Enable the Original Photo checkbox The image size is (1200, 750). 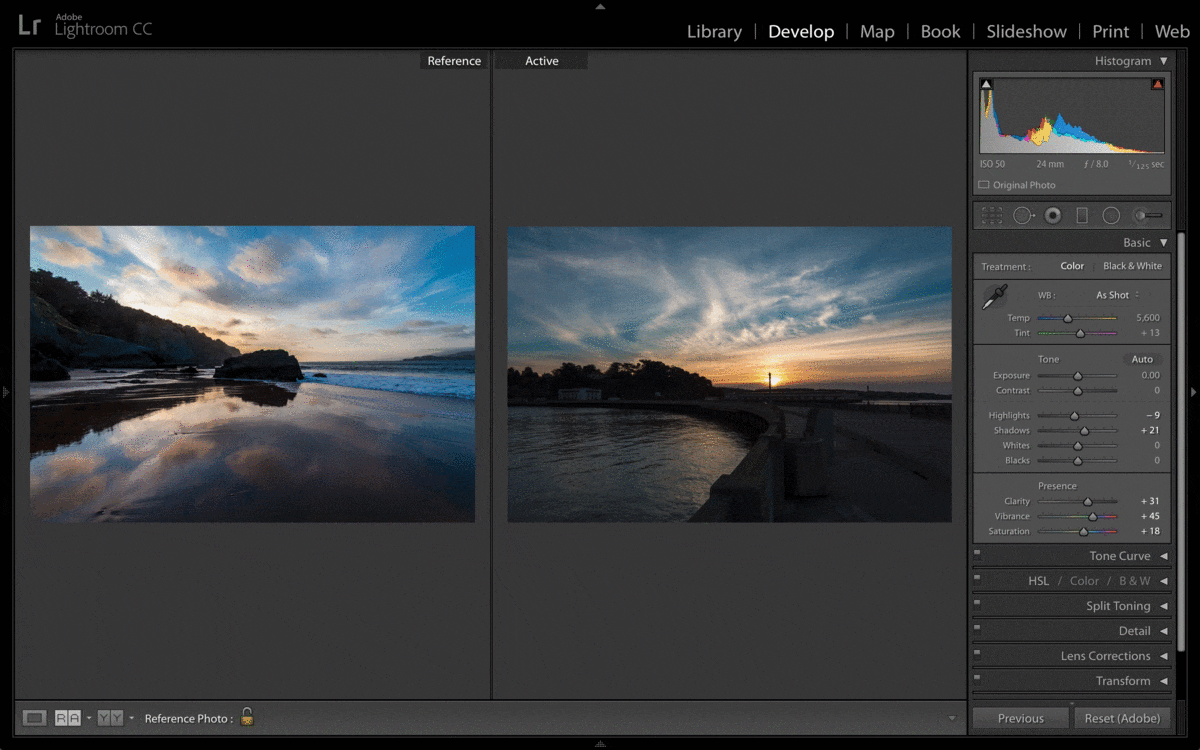(x=985, y=184)
